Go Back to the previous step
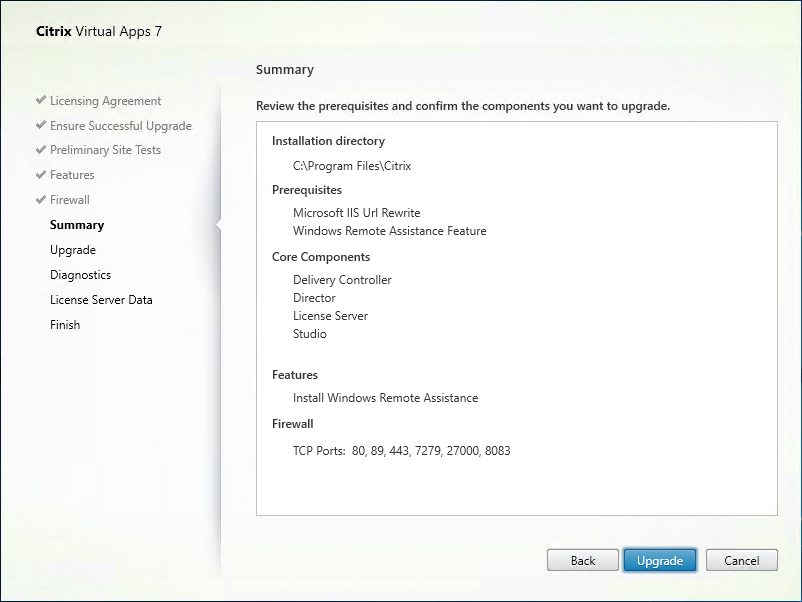Screen dimensions: 802x602 tap(583, 561)
